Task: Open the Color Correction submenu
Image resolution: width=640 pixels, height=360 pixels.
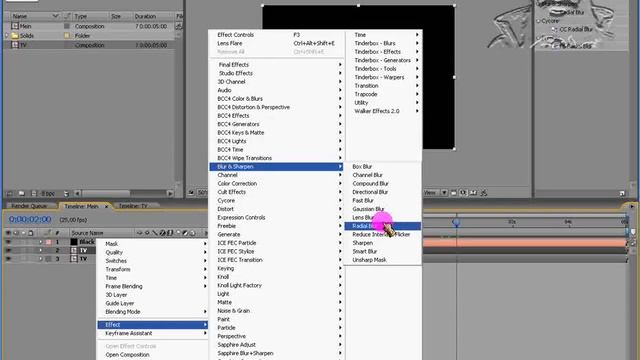Action: pos(276,184)
